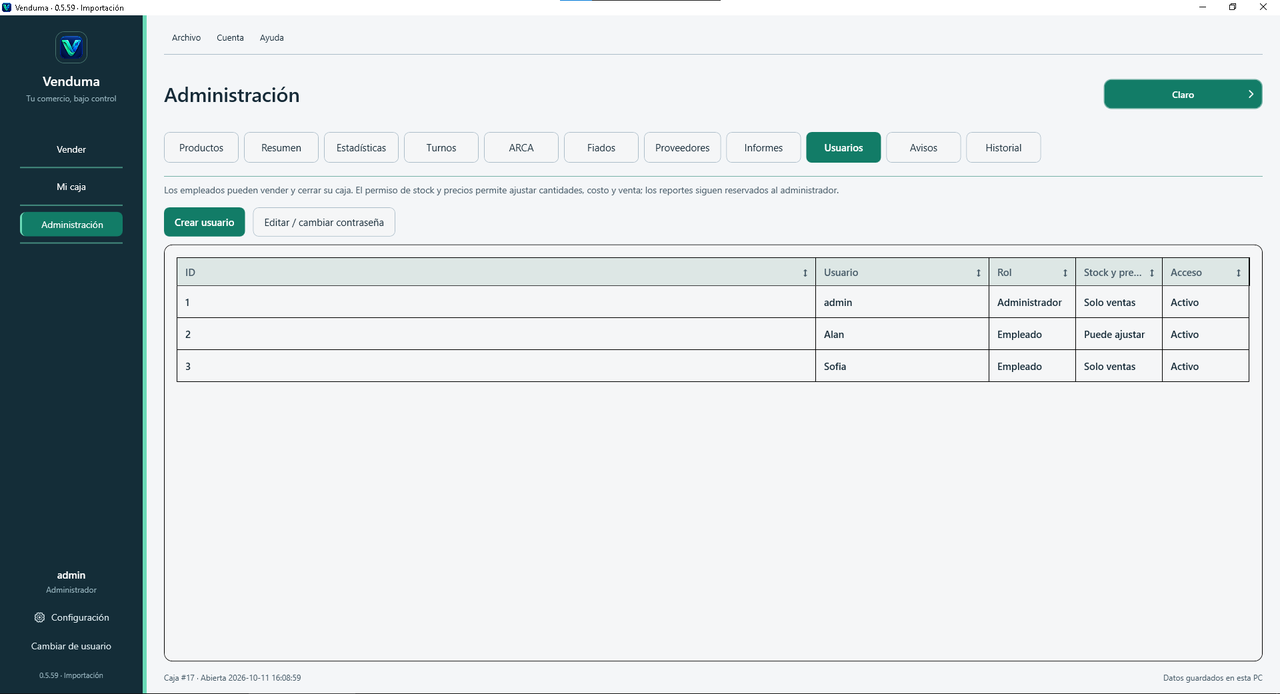
Task: Select the Usuarios tab
Action: pyautogui.click(x=843, y=147)
